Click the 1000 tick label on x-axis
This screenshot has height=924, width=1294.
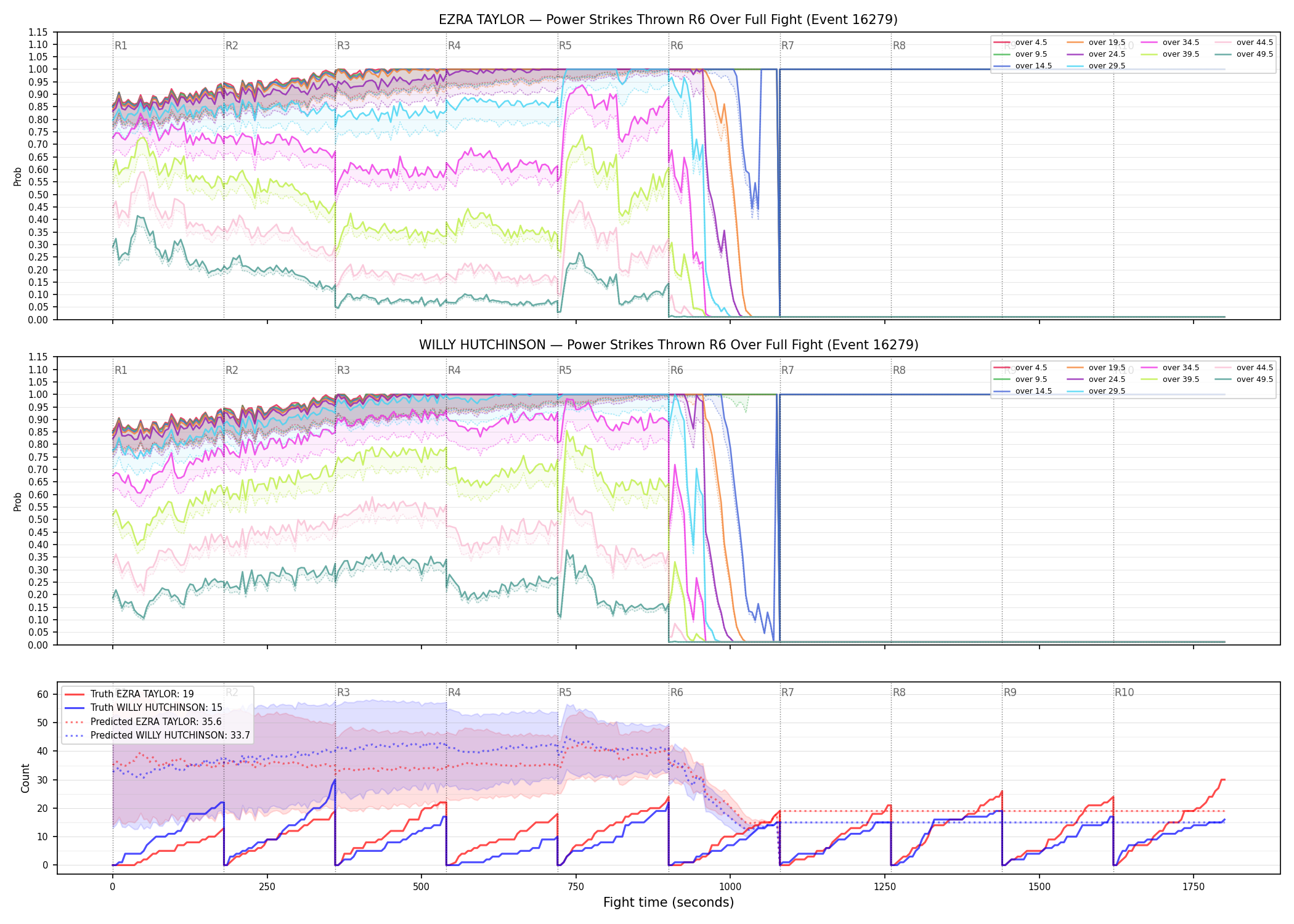pos(730,887)
